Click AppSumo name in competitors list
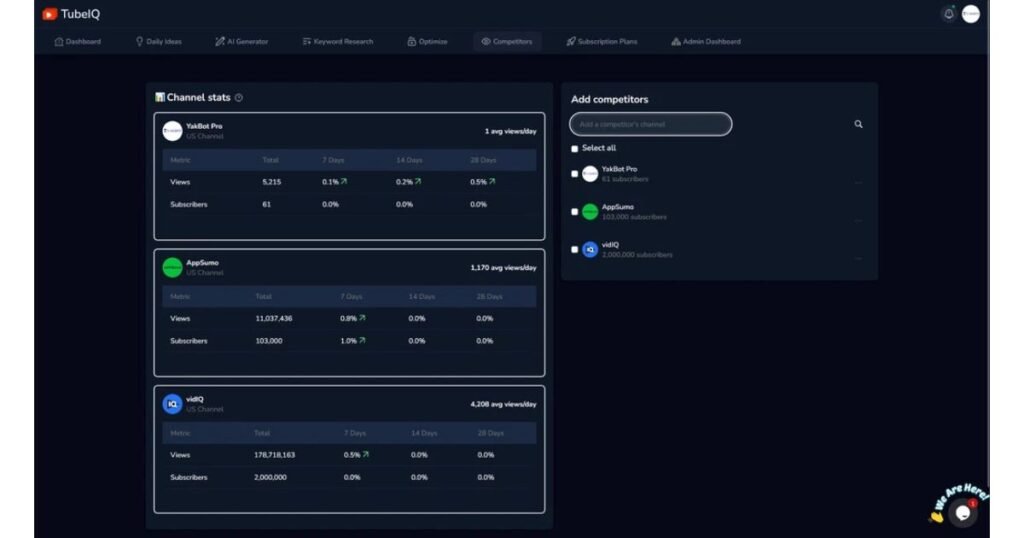 [618, 207]
